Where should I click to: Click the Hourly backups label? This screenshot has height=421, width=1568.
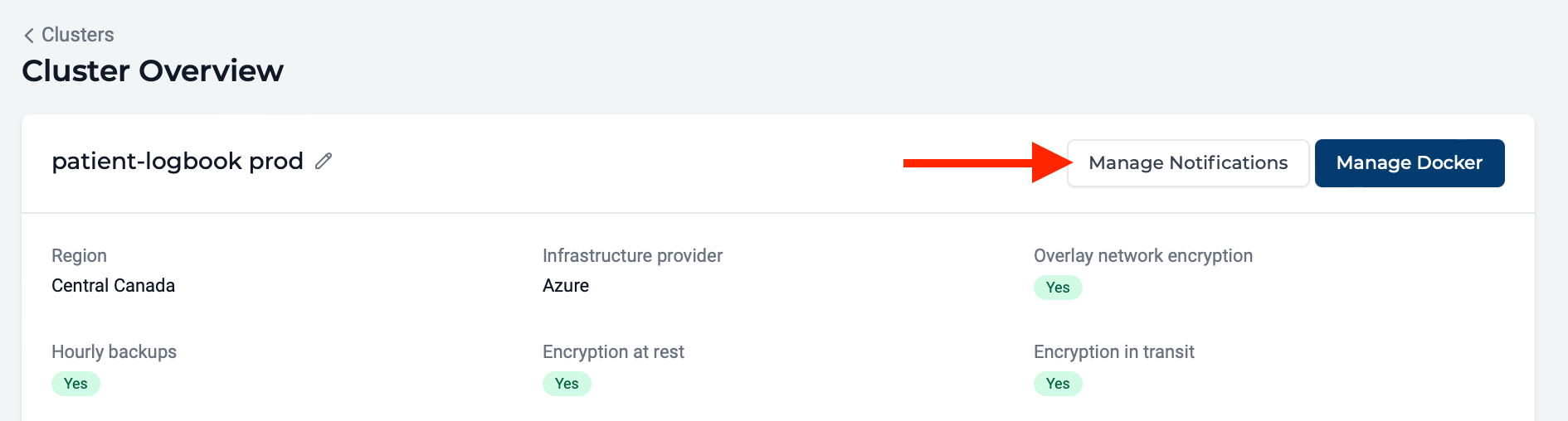click(x=114, y=352)
